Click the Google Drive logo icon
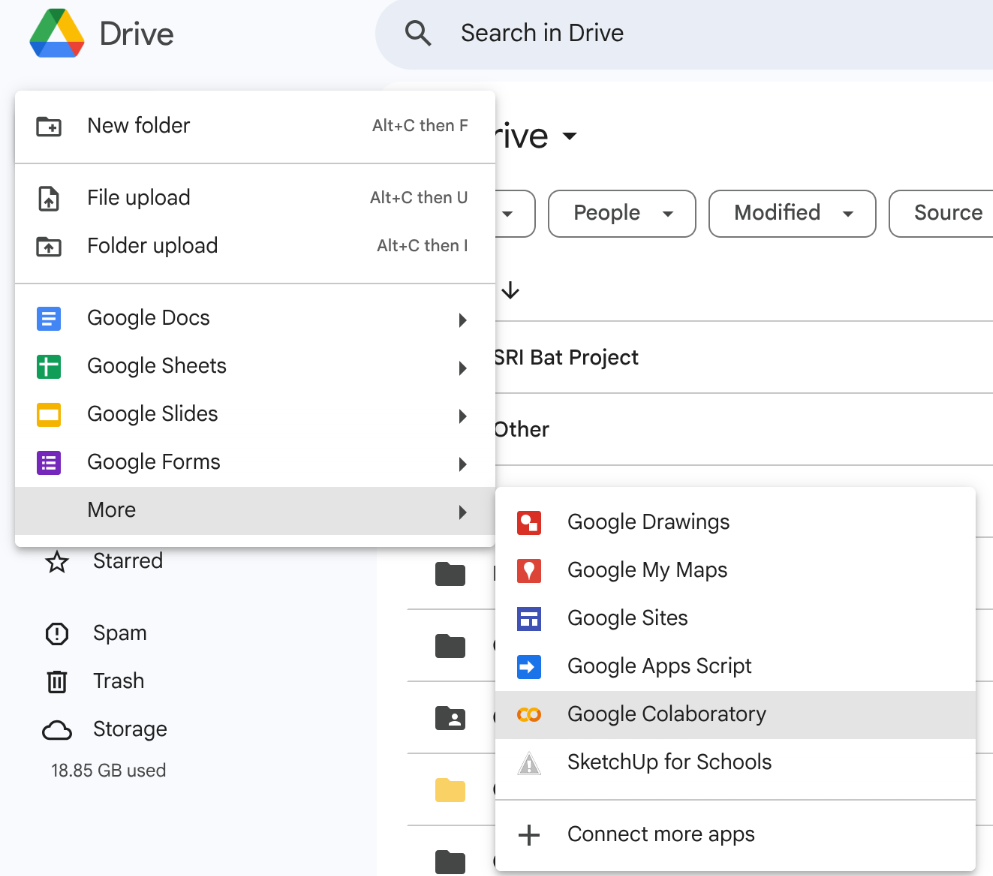Image resolution: width=993 pixels, height=876 pixels. (57, 34)
